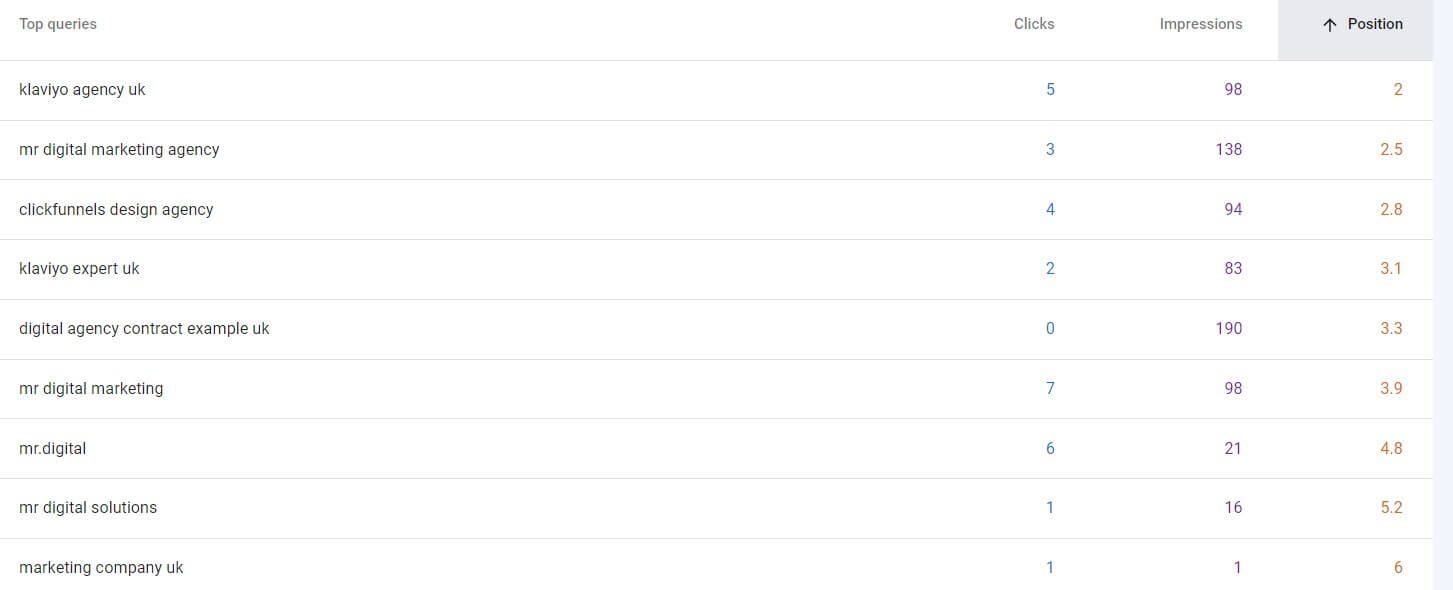Viewport: 1453px width, 590px height.
Task: Open the 'mr digital solutions' query
Action: click(88, 508)
